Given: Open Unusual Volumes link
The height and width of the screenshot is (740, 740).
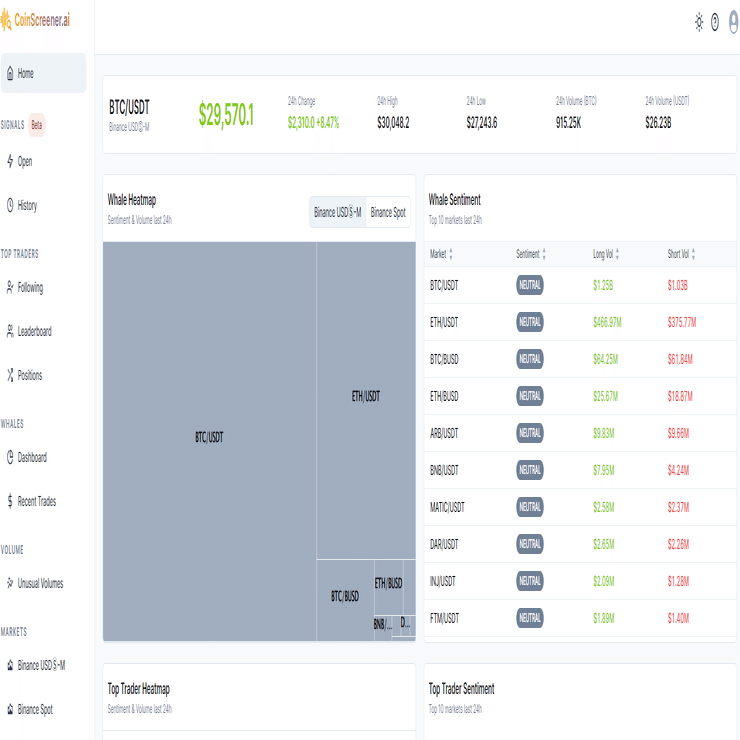Looking at the screenshot, I should point(40,583).
